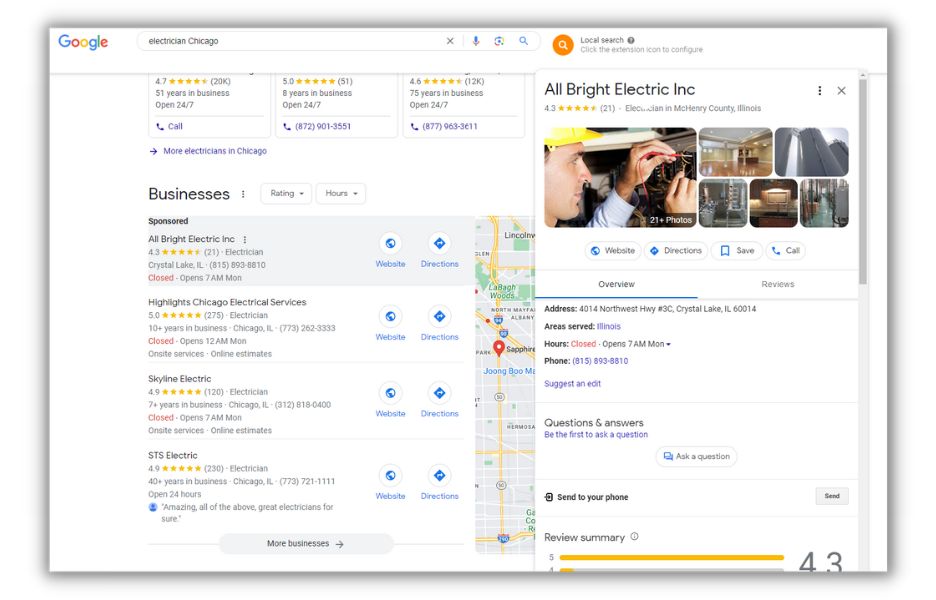Open three-dot menu beside All Bright Electric listing
The height and width of the screenshot is (600, 936).
[245, 239]
